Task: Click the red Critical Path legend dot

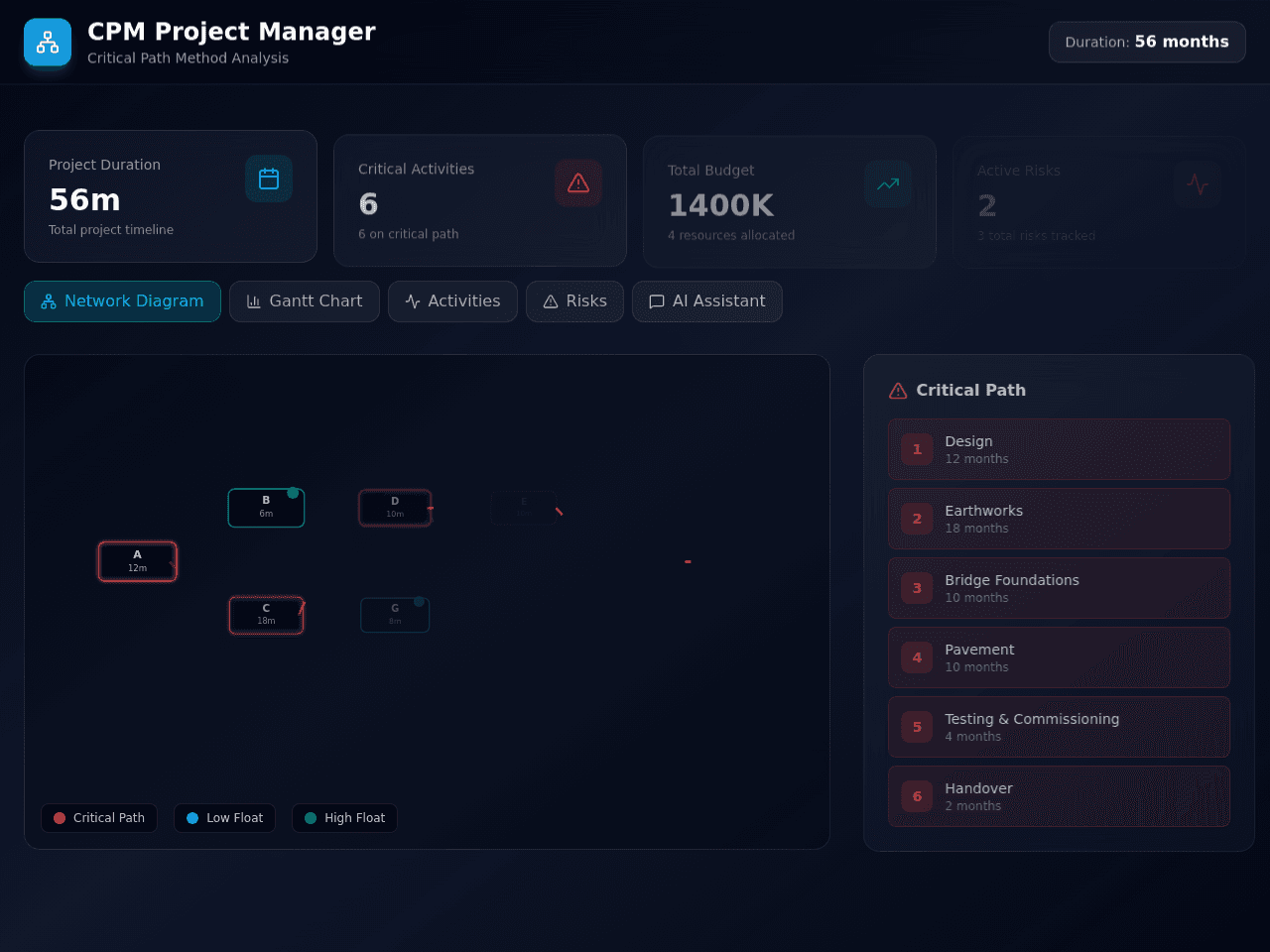Action: (60, 818)
